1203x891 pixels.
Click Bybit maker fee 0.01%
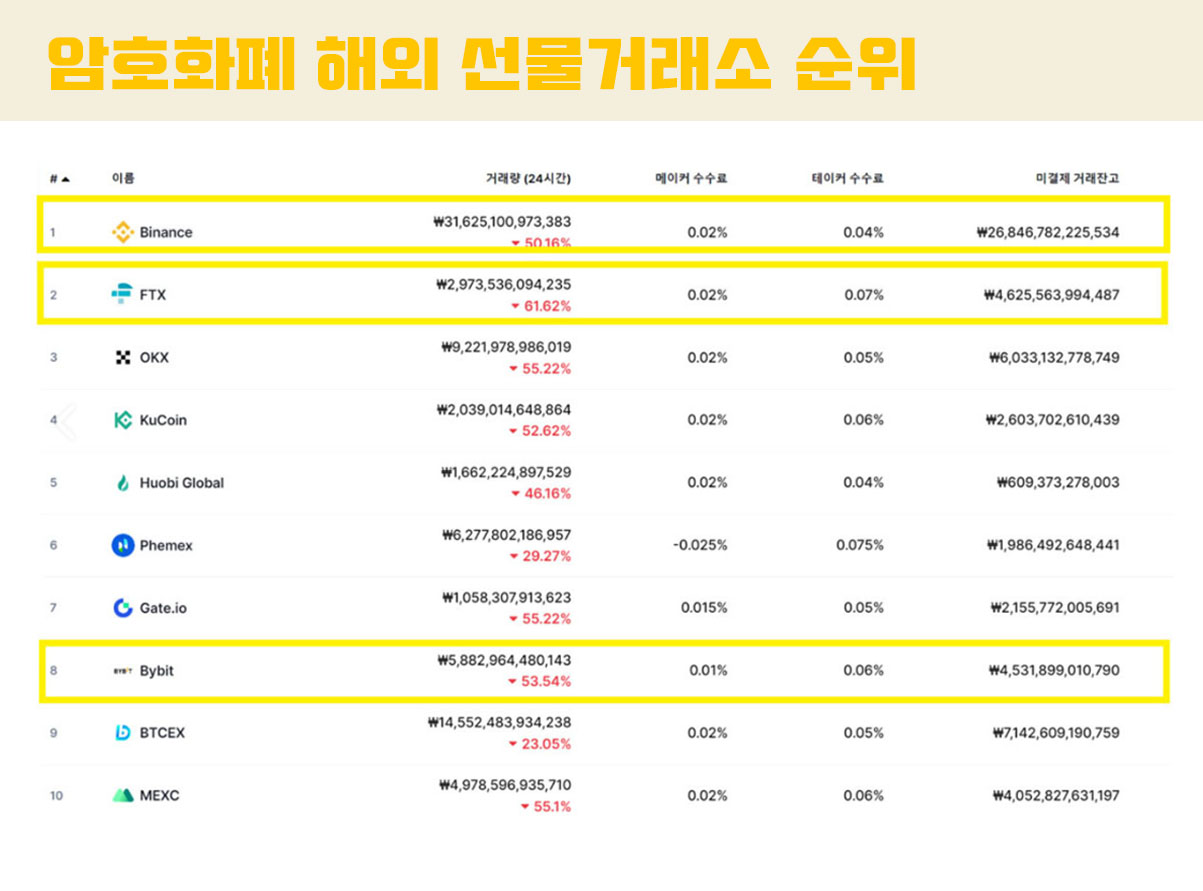[x=708, y=671]
